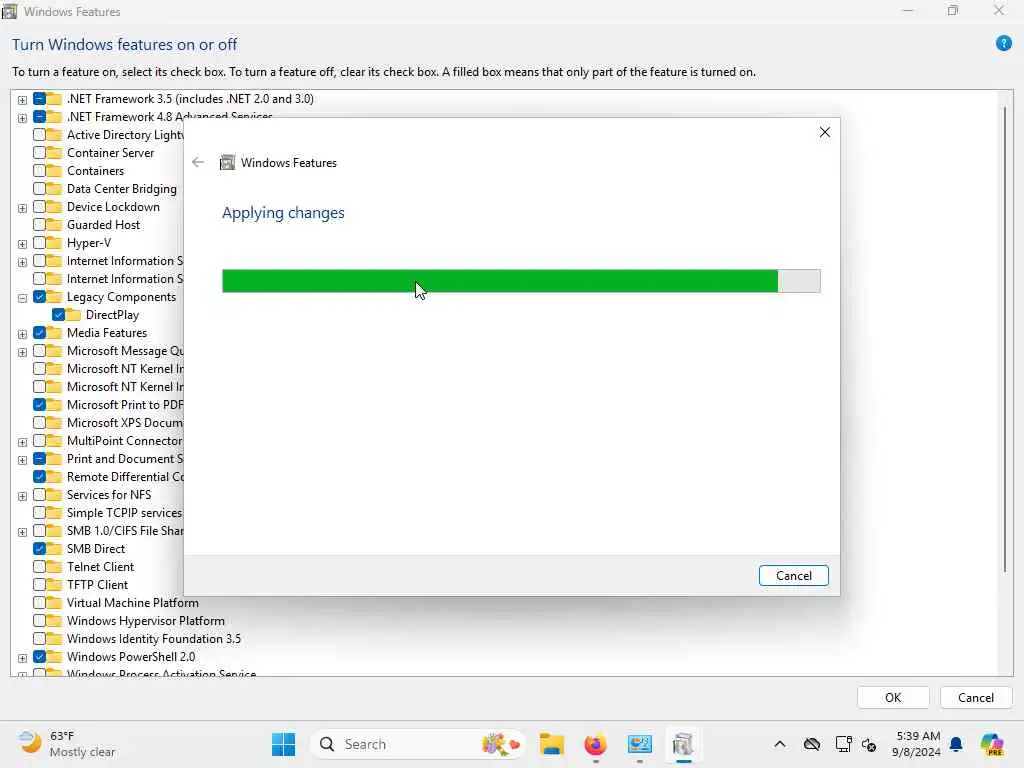Click the Windows Features icon in dialog header
Viewport: 1024px width, 768px height.
pos(227,163)
